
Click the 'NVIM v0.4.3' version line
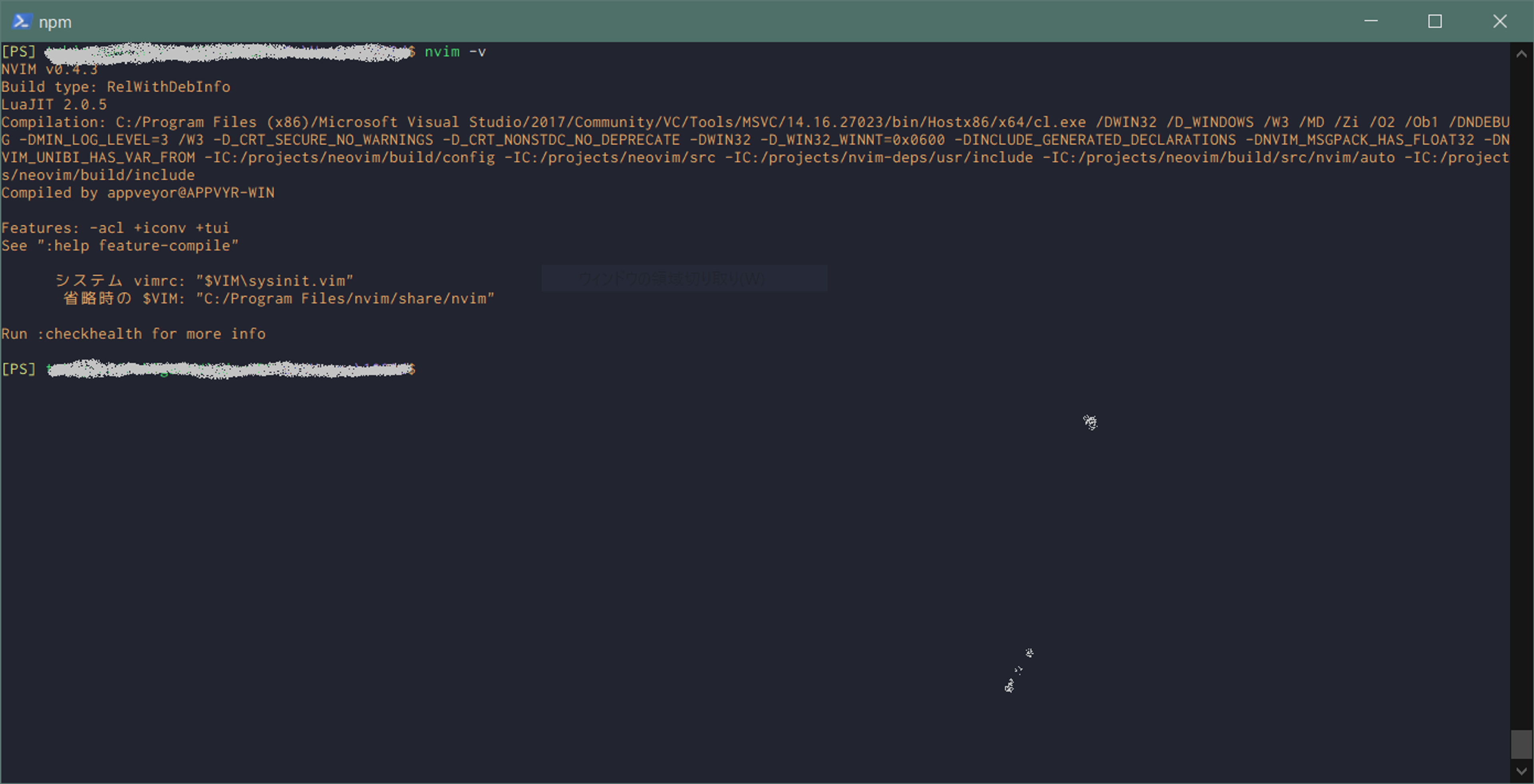click(50, 69)
